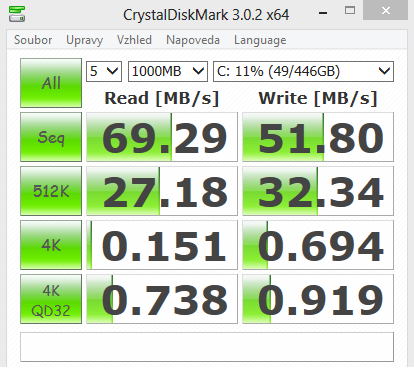Open the Napoveda menu

pyautogui.click(x=193, y=40)
